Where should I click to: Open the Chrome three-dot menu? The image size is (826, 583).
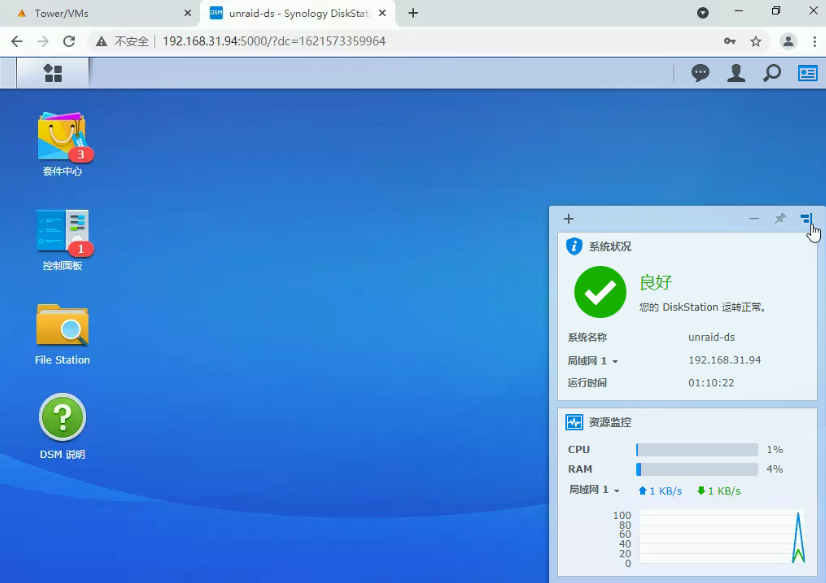tap(815, 41)
